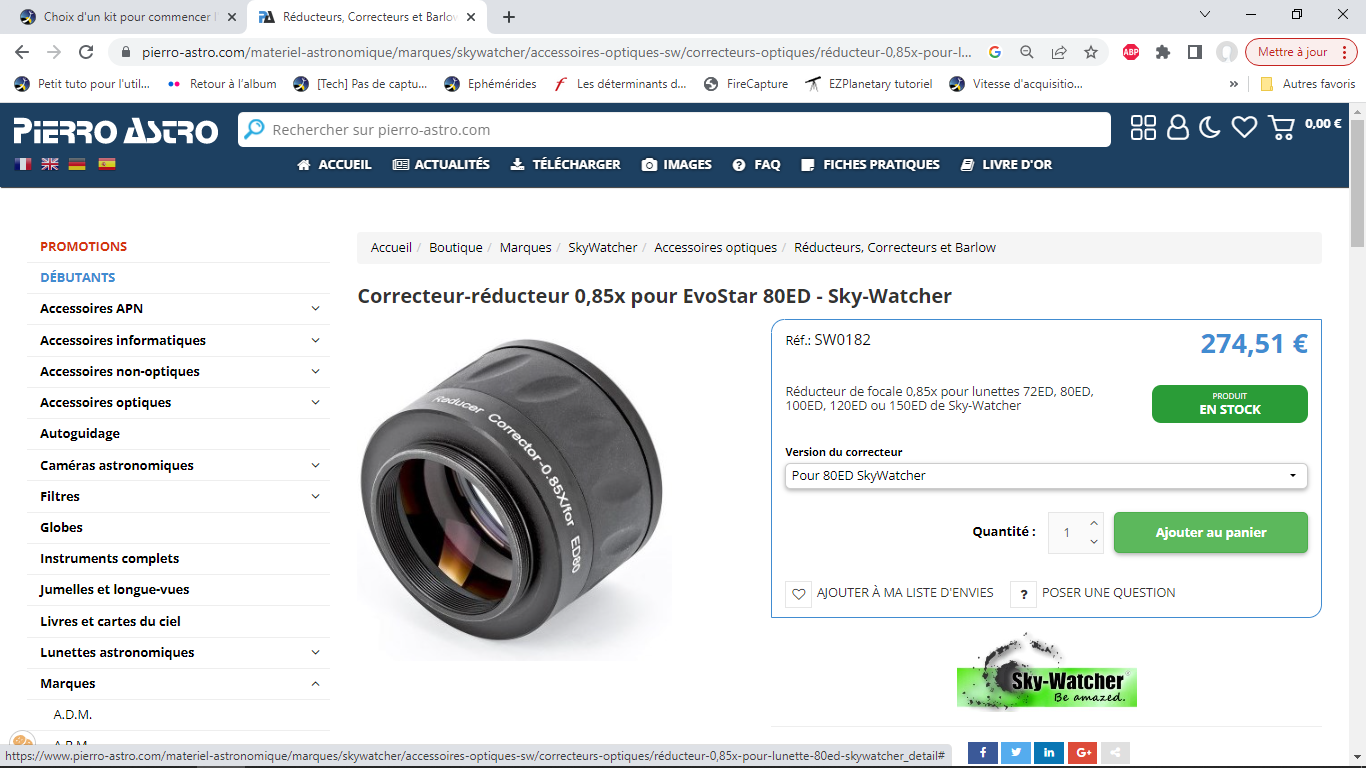Switch site language to French flag
Image resolution: width=1366 pixels, height=768 pixels.
pos(23,164)
